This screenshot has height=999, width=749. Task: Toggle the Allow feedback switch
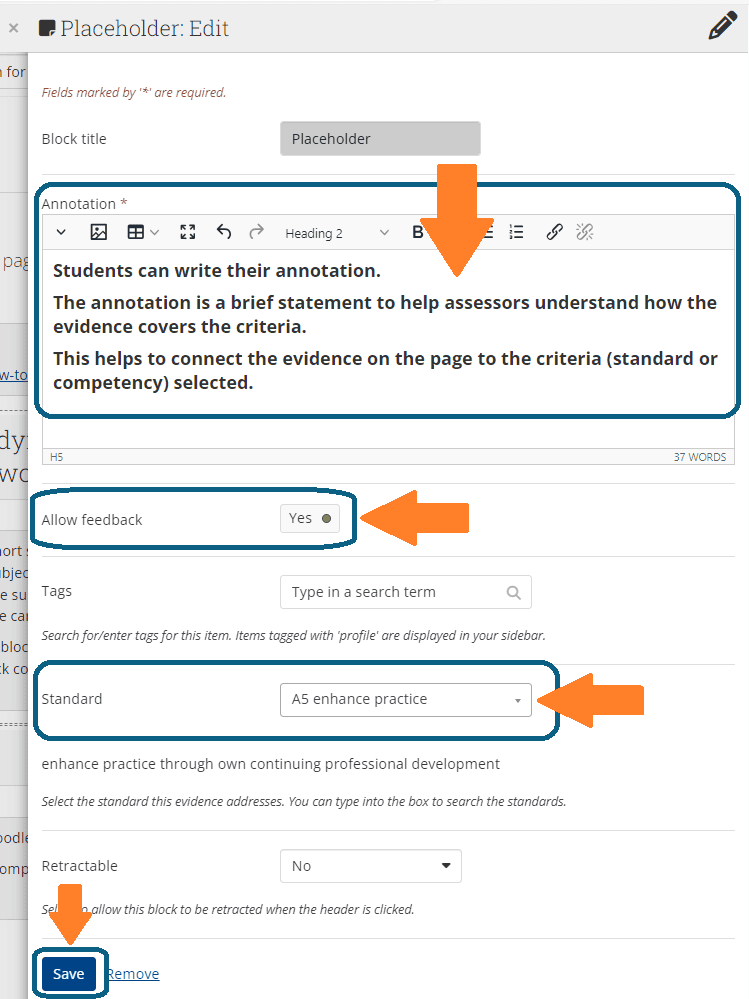(310, 519)
